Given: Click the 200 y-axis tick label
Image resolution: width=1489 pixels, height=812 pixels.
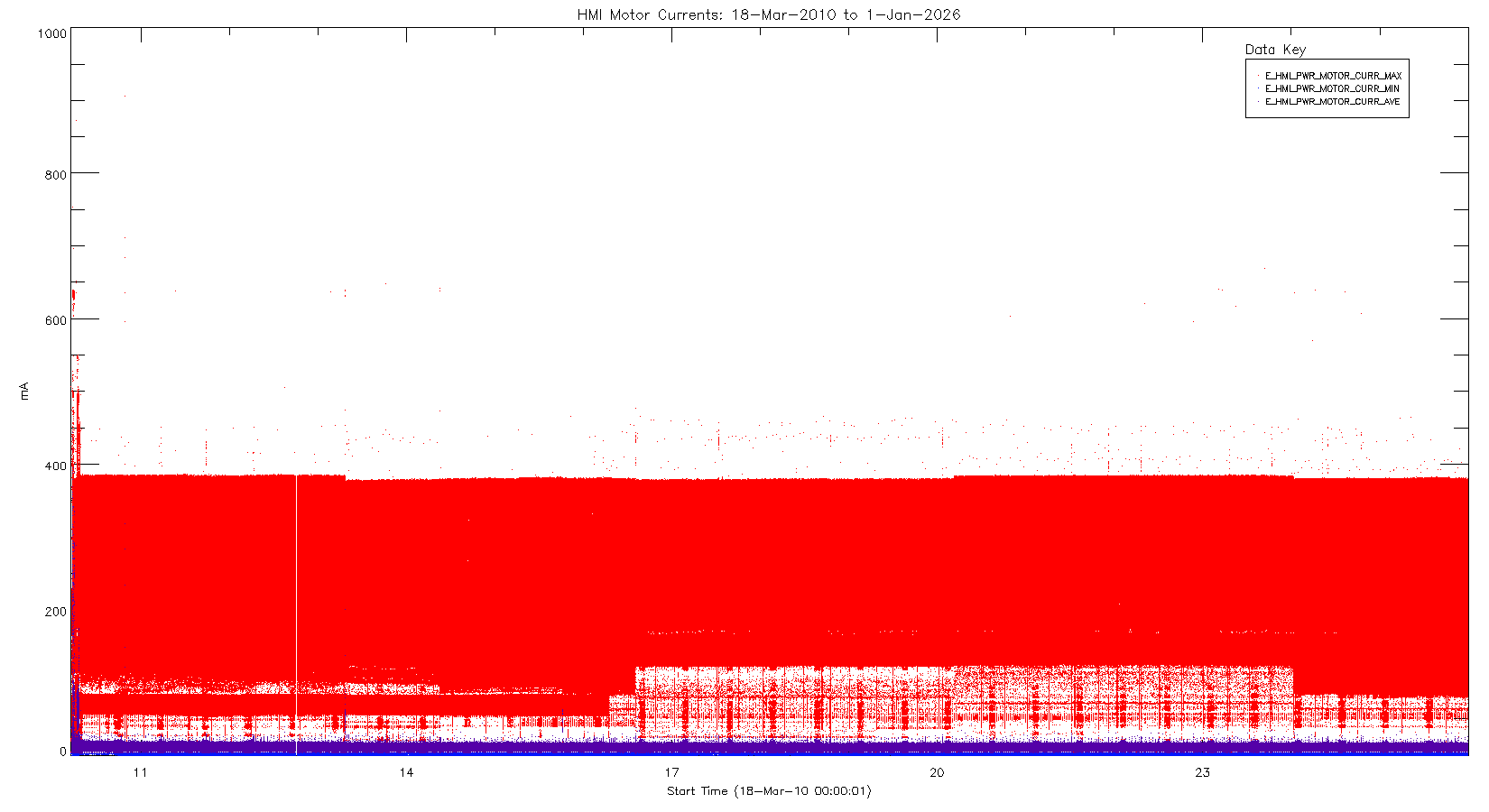Looking at the screenshot, I should 55,612.
